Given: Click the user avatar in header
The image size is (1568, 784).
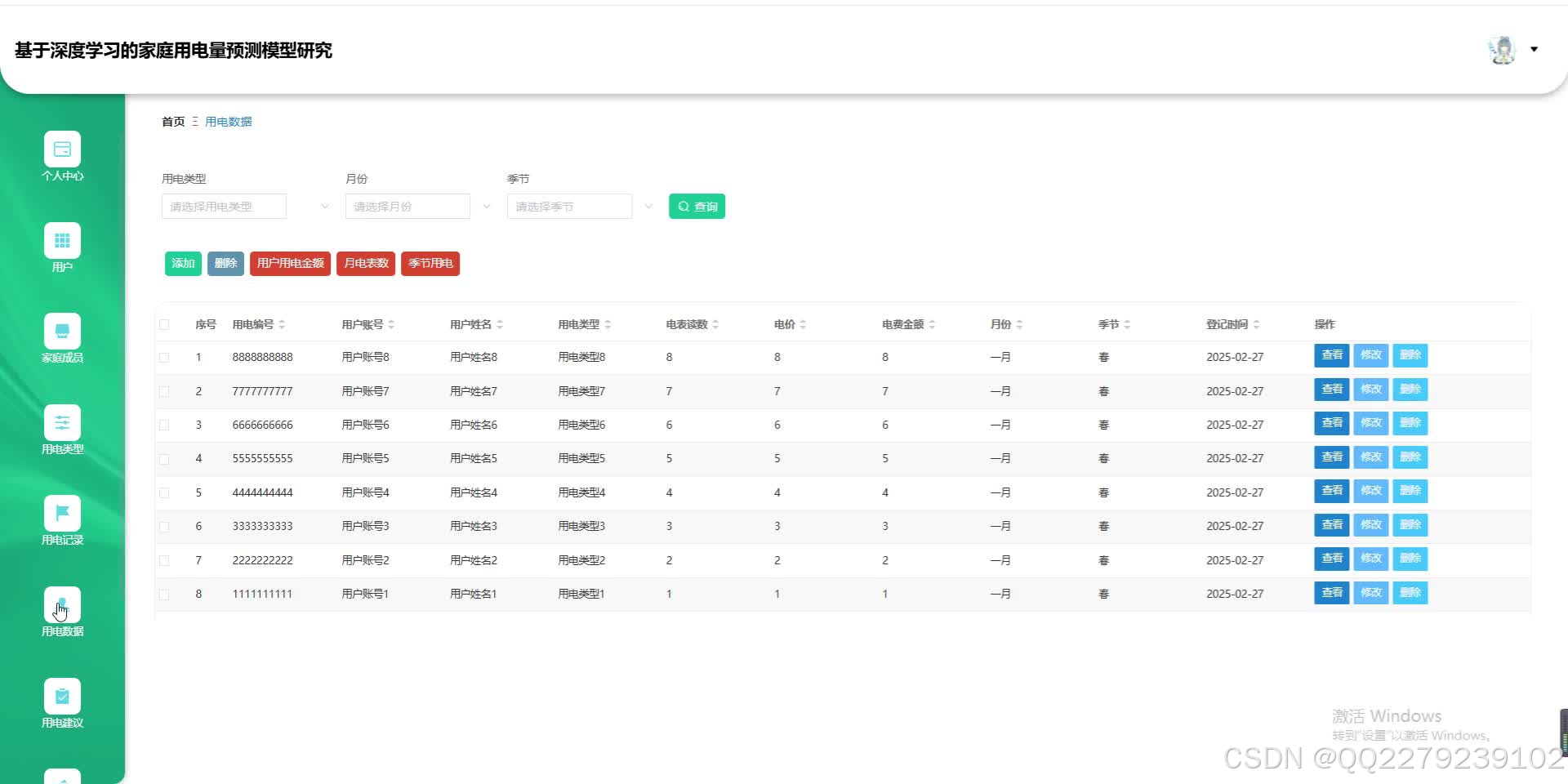Looking at the screenshot, I should point(1502,50).
